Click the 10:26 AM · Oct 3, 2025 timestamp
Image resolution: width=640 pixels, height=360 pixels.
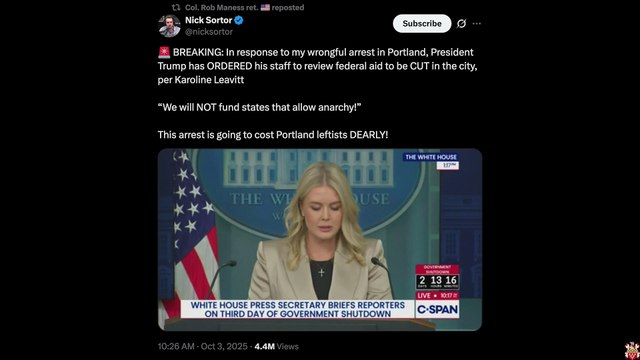tap(202, 347)
